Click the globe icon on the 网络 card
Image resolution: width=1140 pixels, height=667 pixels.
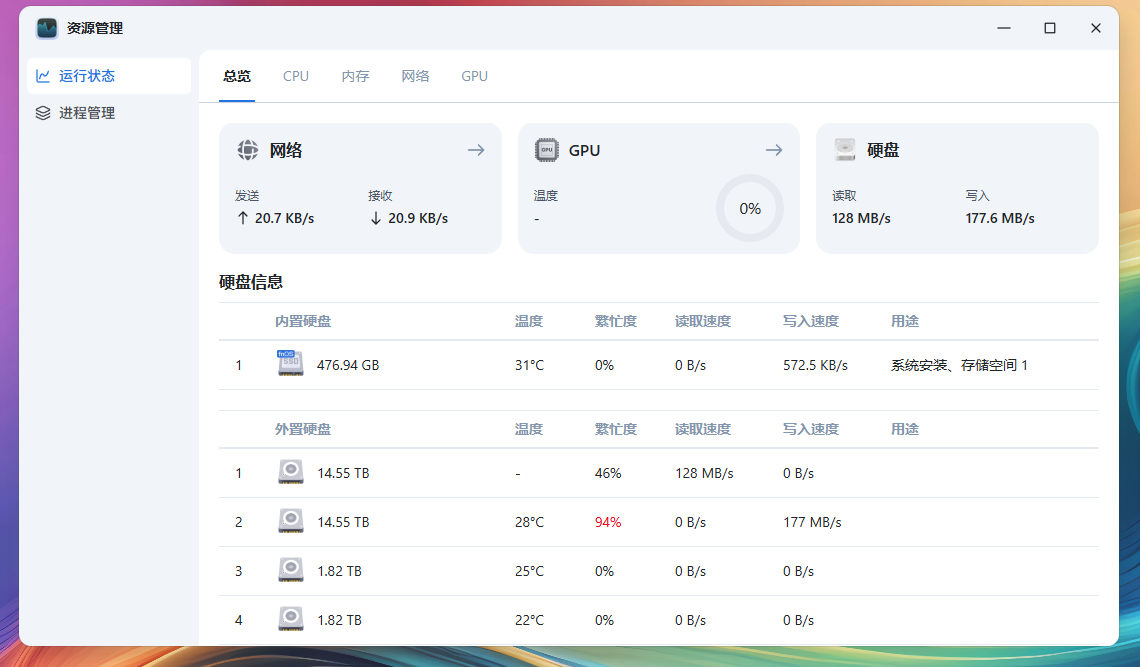248,150
